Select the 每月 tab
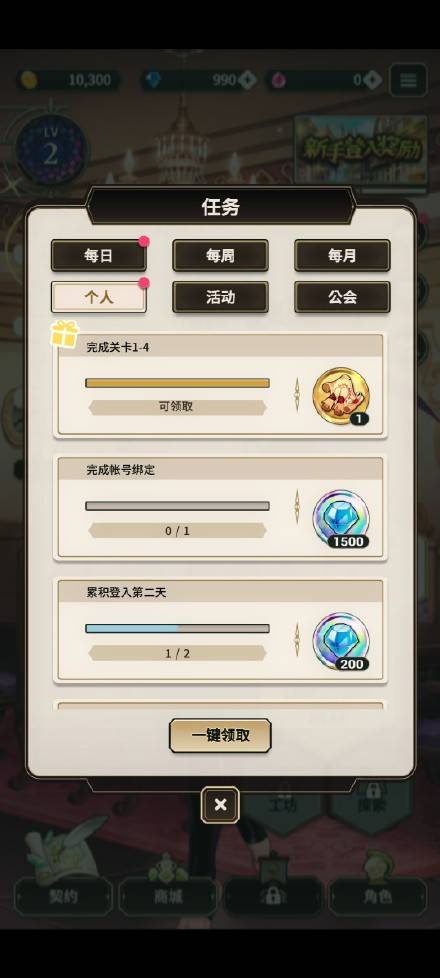This screenshot has width=440, height=978. (342, 256)
